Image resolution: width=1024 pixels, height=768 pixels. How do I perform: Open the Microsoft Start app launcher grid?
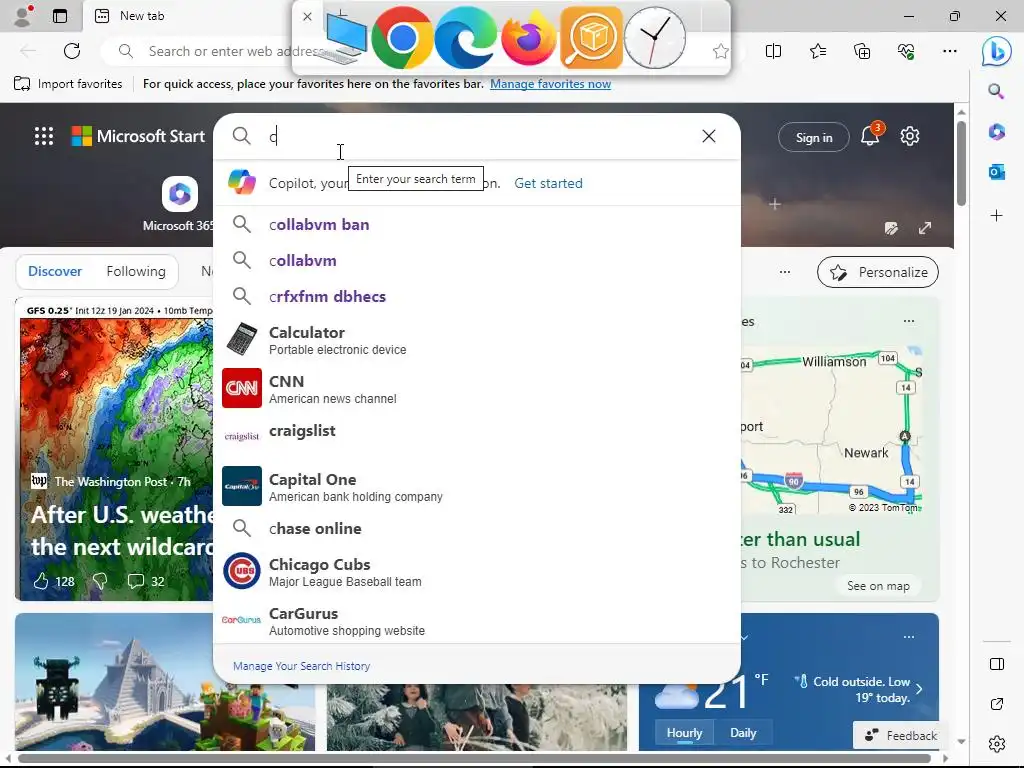point(44,136)
